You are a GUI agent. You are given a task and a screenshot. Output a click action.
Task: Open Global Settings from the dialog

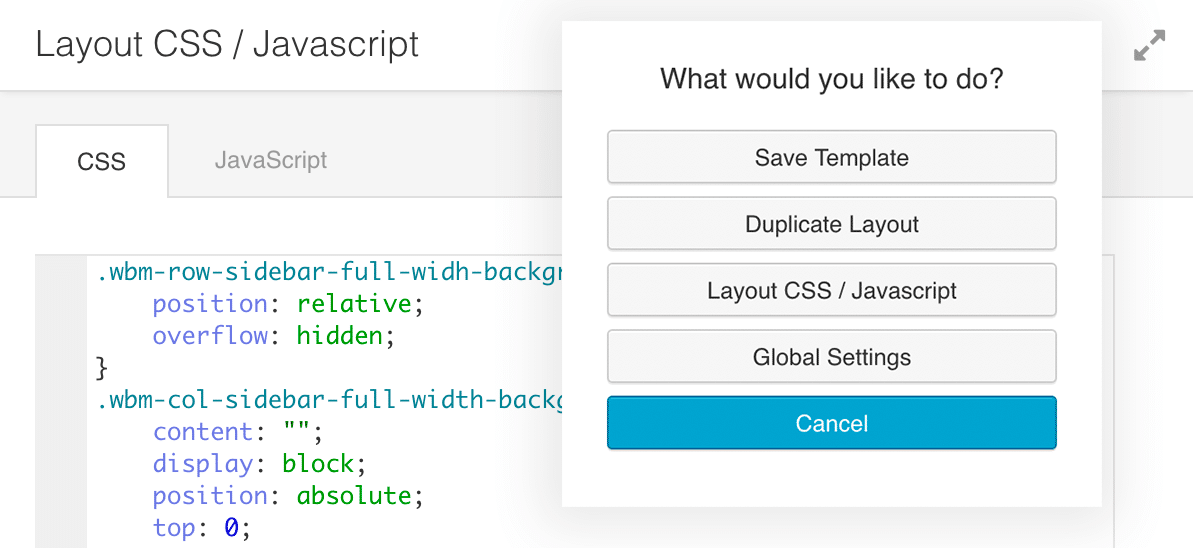click(x=831, y=357)
